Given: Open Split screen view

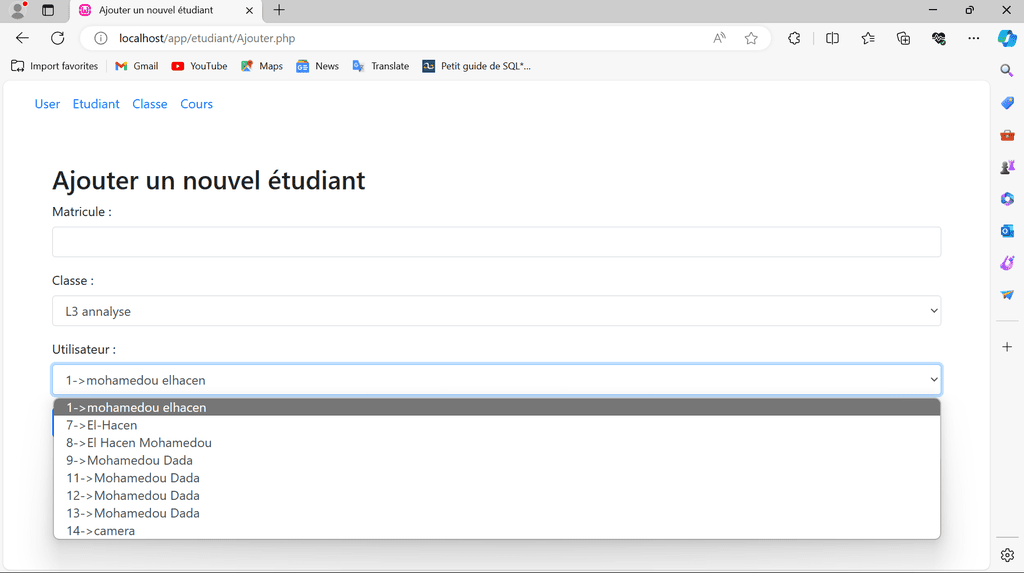Looking at the screenshot, I should point(832,38).
